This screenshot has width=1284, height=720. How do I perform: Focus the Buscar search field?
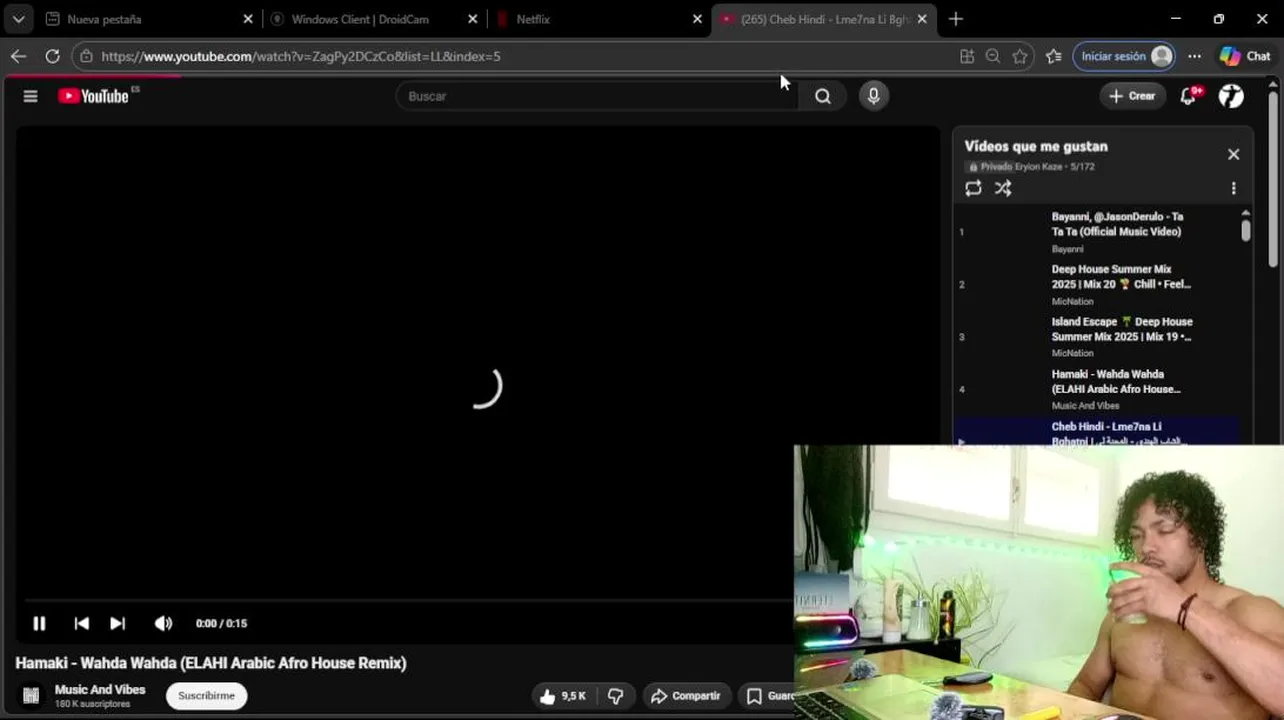point(598,96)
